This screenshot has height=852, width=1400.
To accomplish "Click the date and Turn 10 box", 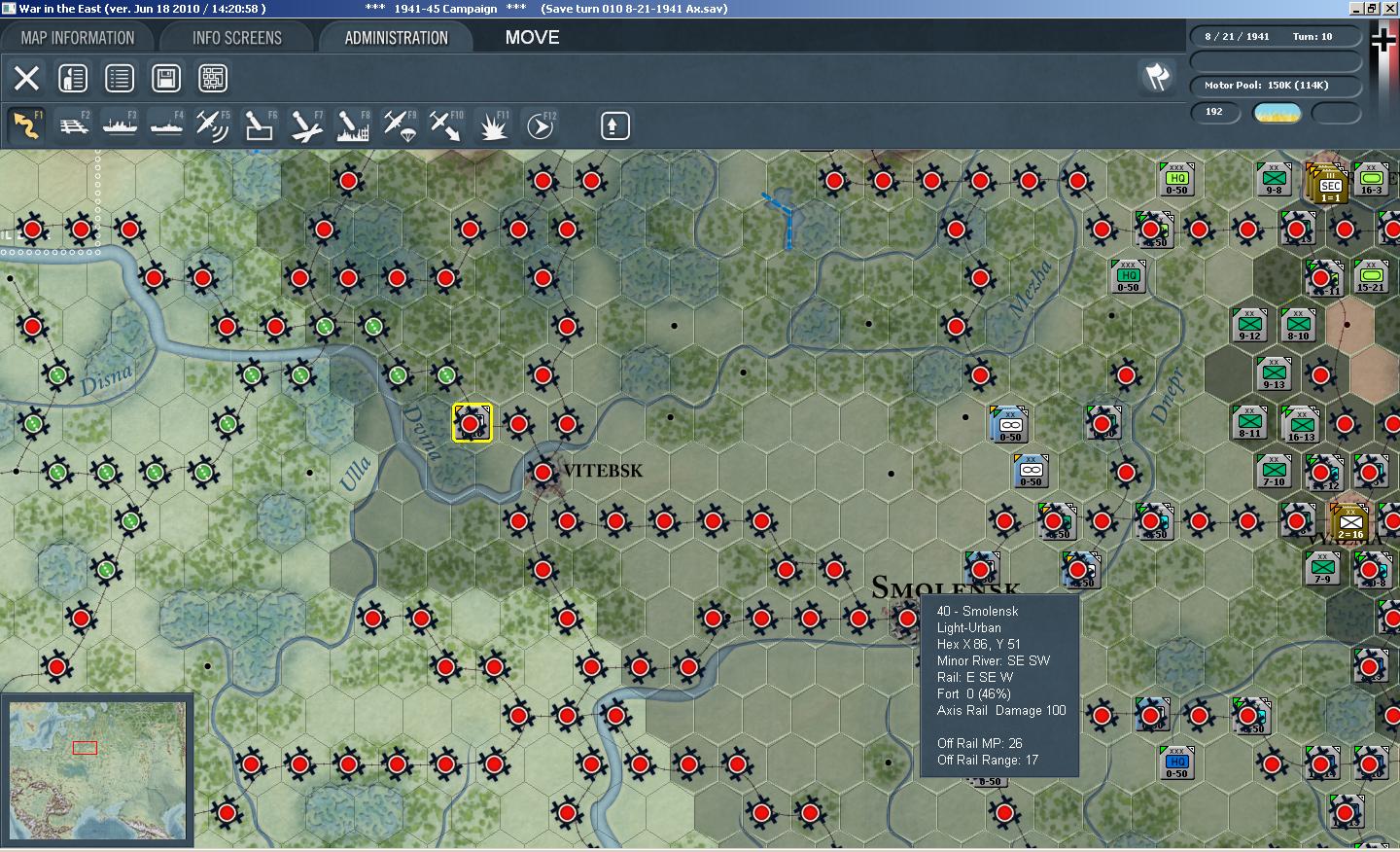I will coord(1275,37).
